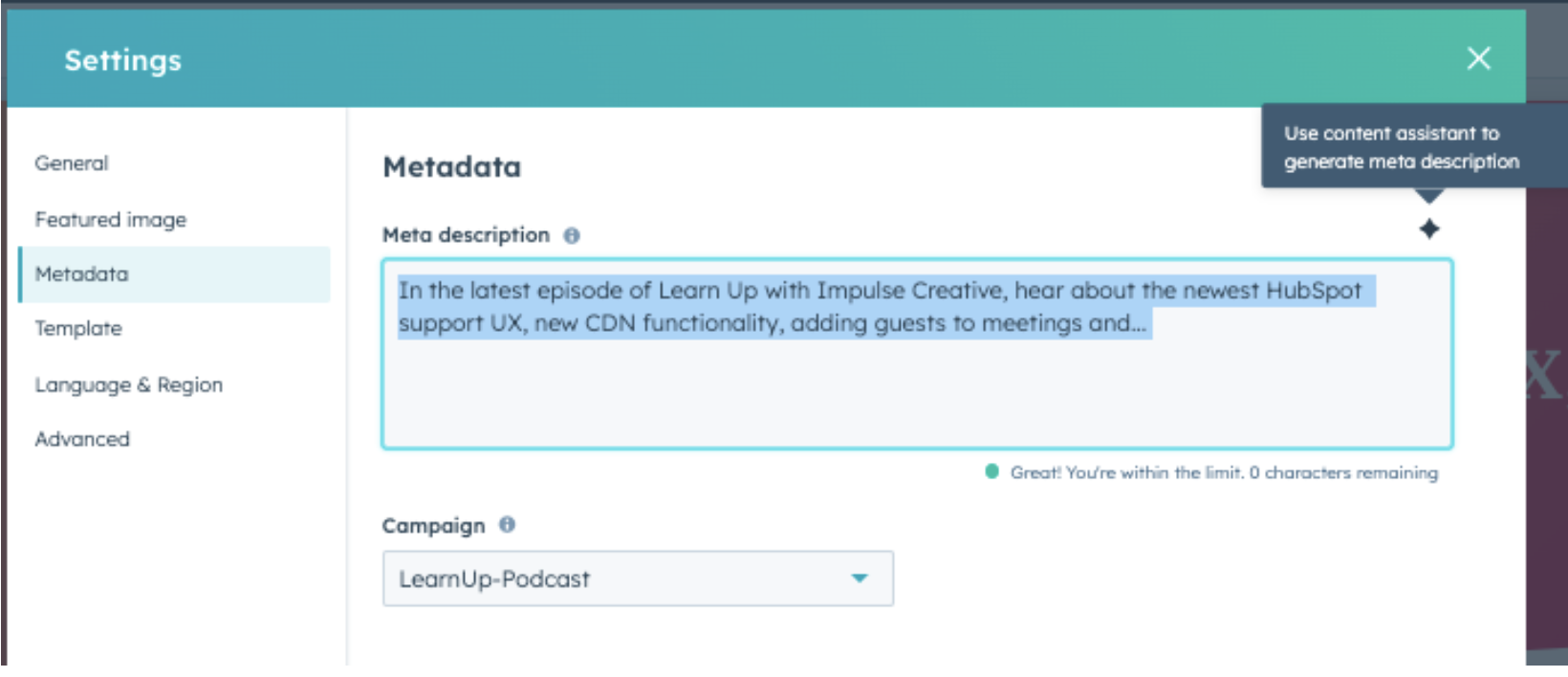Screen dimensions: 1568x677
Task: Click the green within-limit status dot
Action: pyautogui.click(x=993, y=470)
